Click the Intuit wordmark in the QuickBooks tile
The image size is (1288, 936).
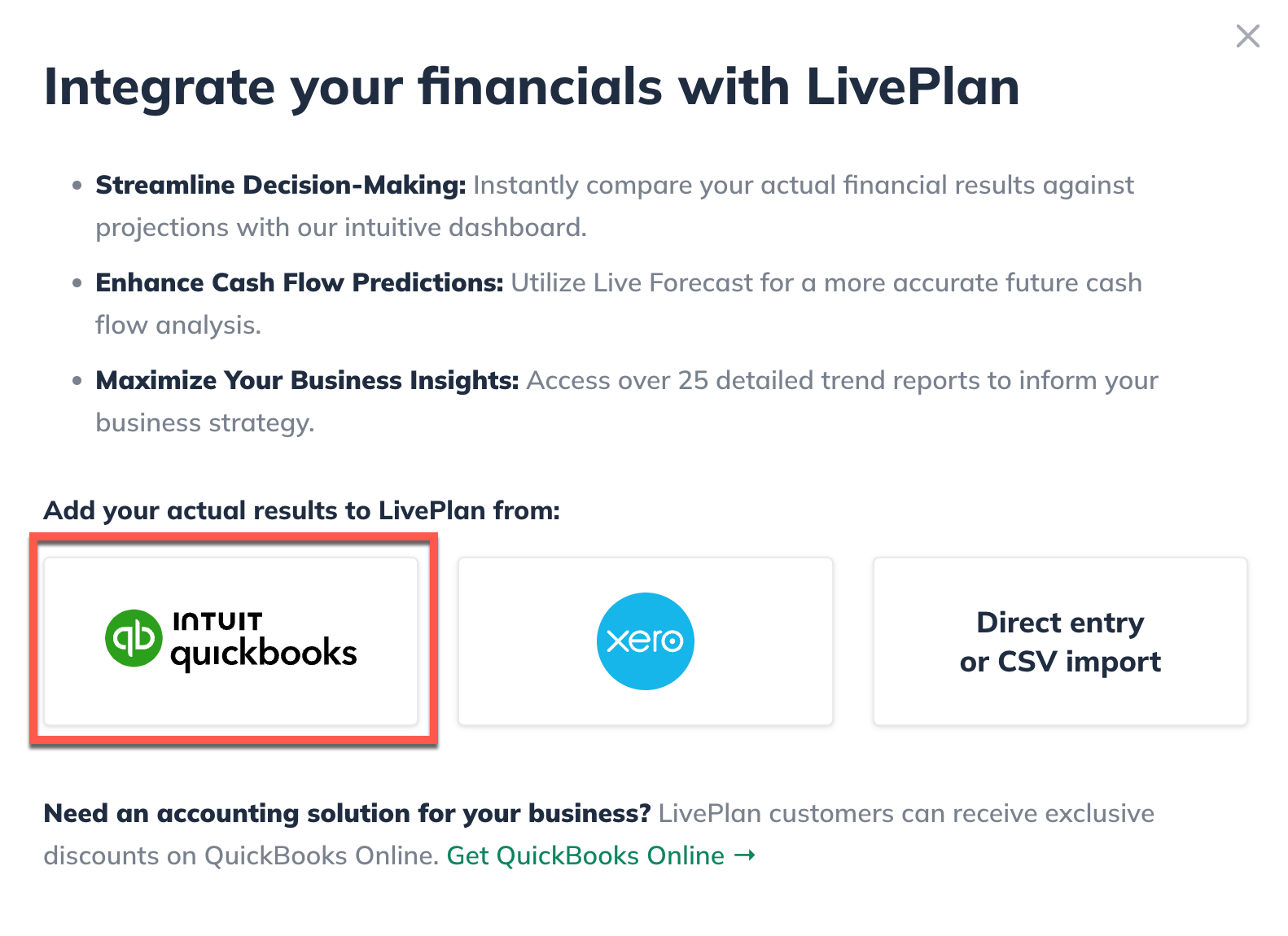[218, 620]
